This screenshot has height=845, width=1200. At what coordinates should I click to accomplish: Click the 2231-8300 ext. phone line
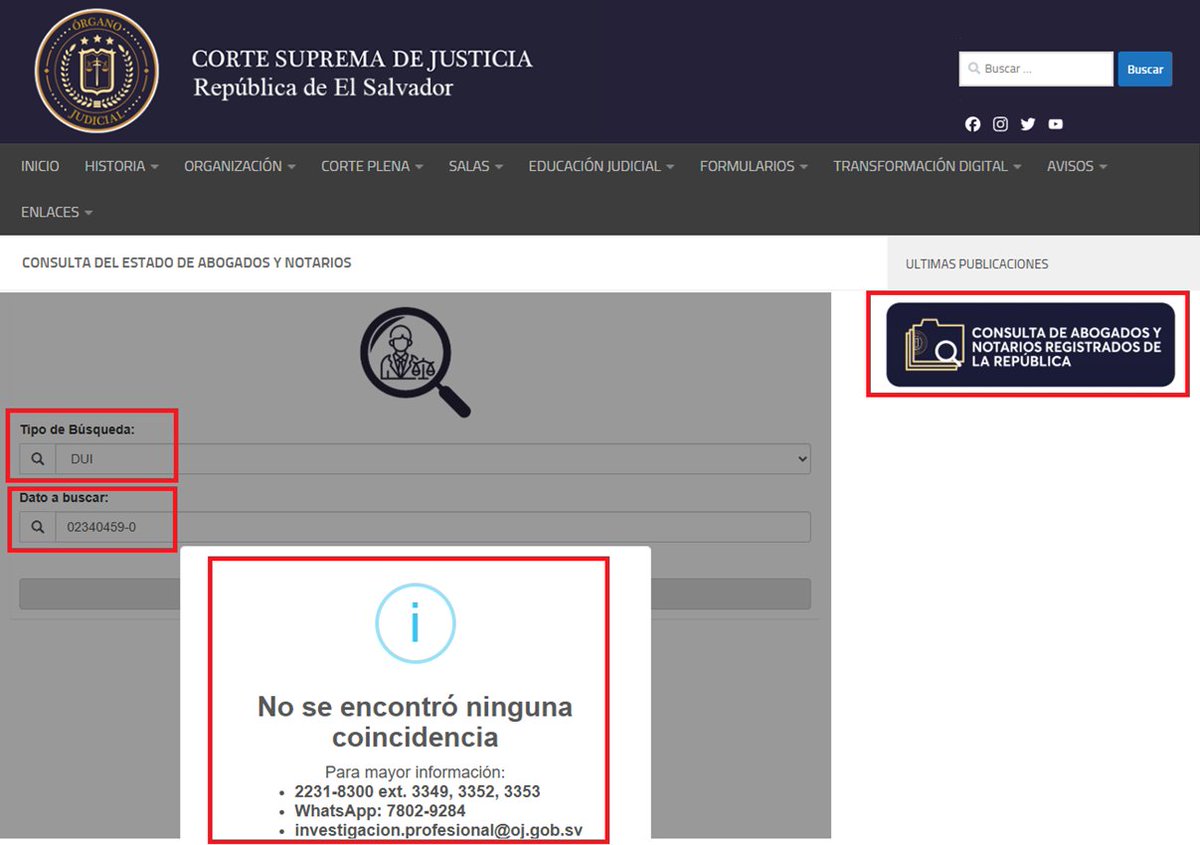tap(417, 791)
